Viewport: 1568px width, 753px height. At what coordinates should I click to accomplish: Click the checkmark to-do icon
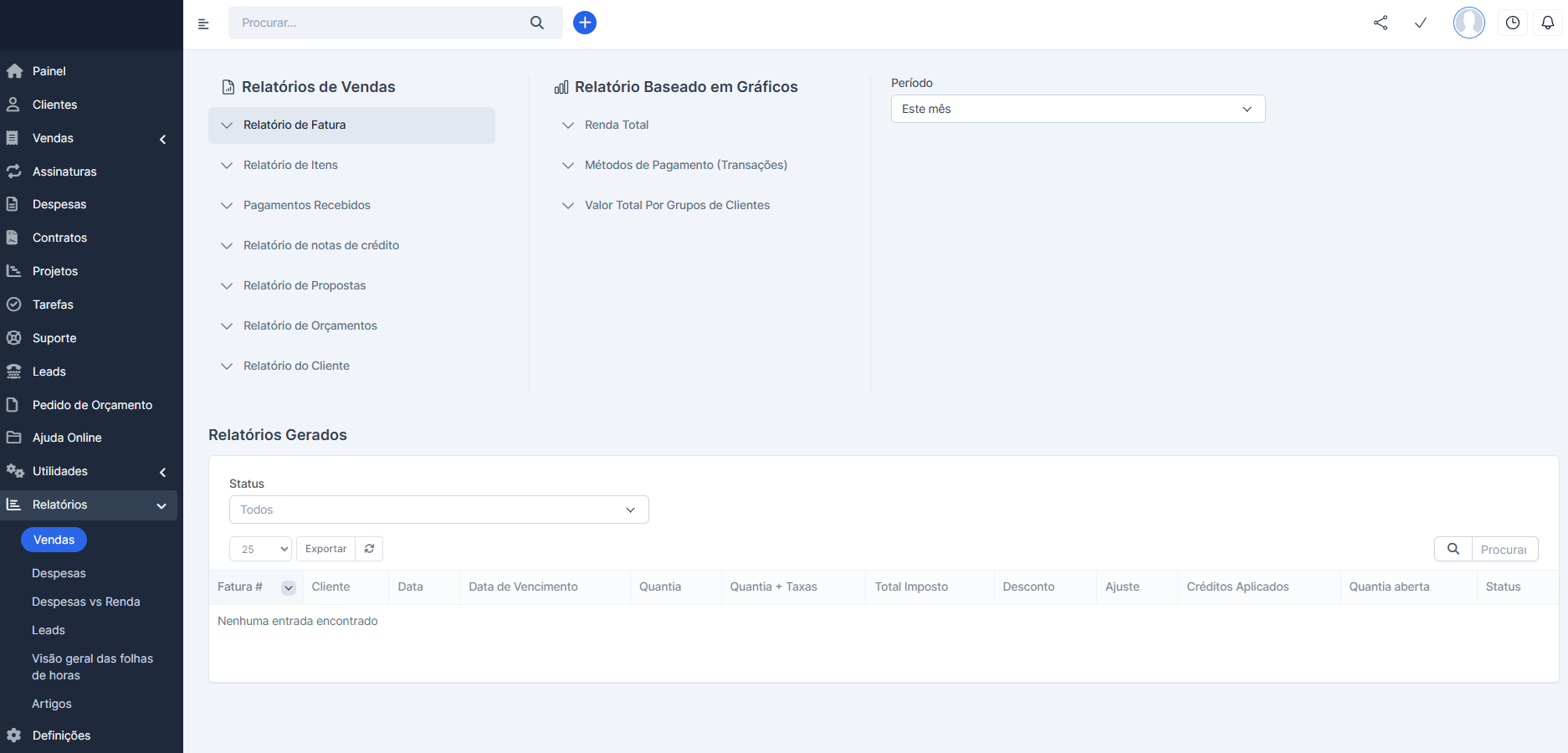1421,23
